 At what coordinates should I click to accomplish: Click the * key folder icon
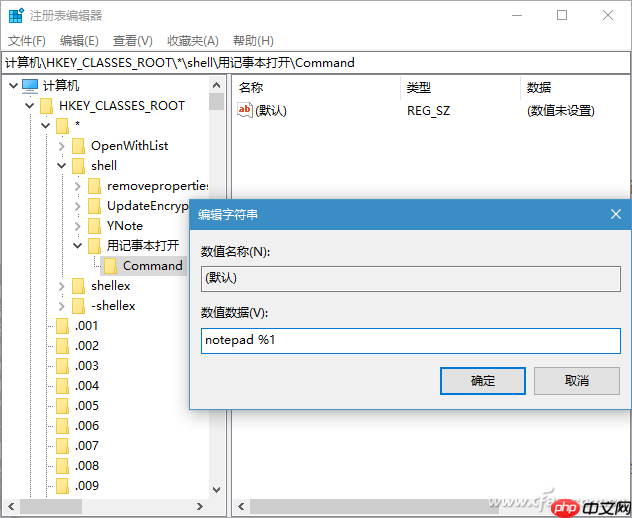(62, 126)
